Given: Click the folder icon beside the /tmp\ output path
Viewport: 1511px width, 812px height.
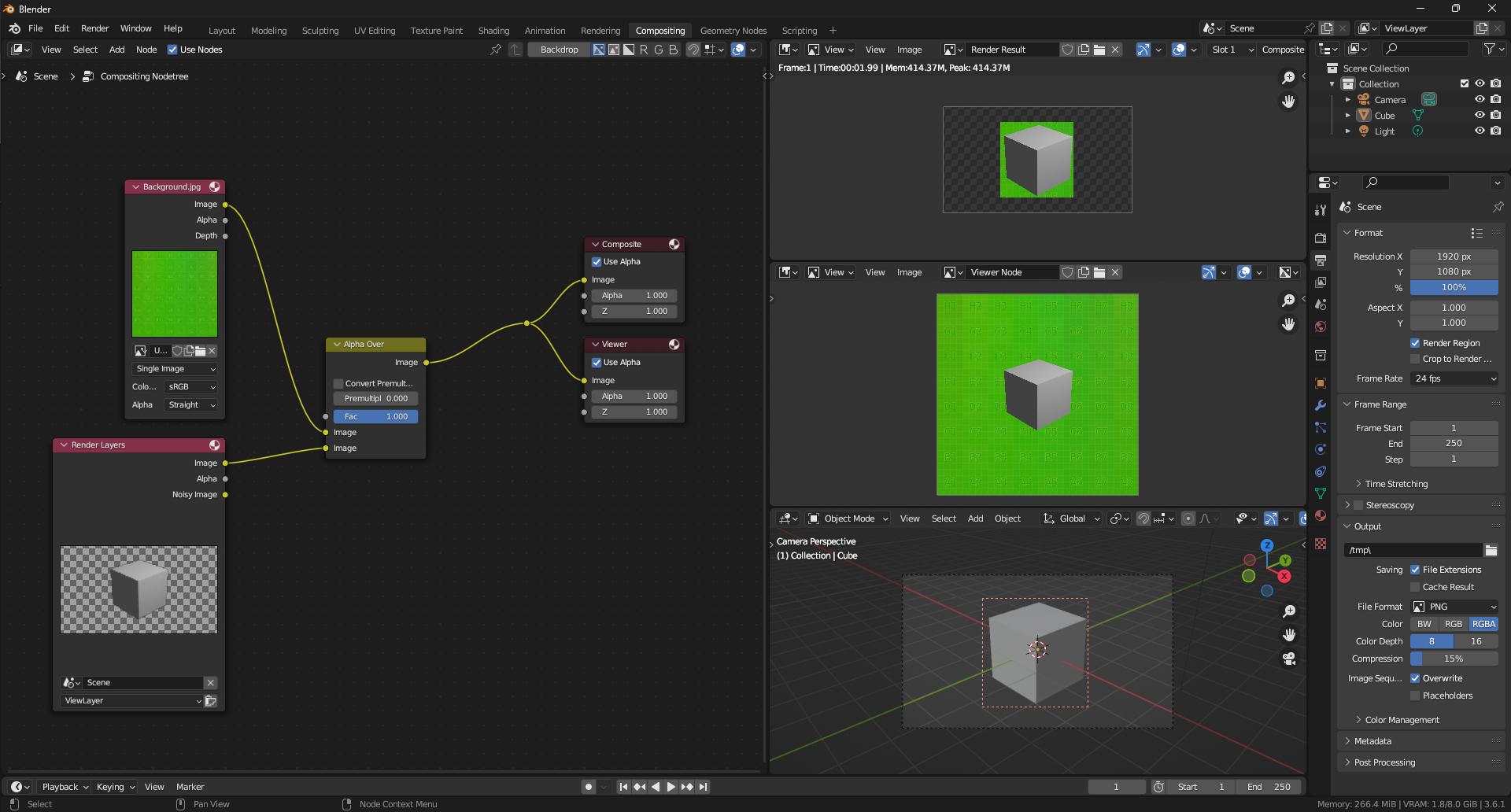Looking at the screenshot, I should pyautogui.click(x=1491, y=551).
